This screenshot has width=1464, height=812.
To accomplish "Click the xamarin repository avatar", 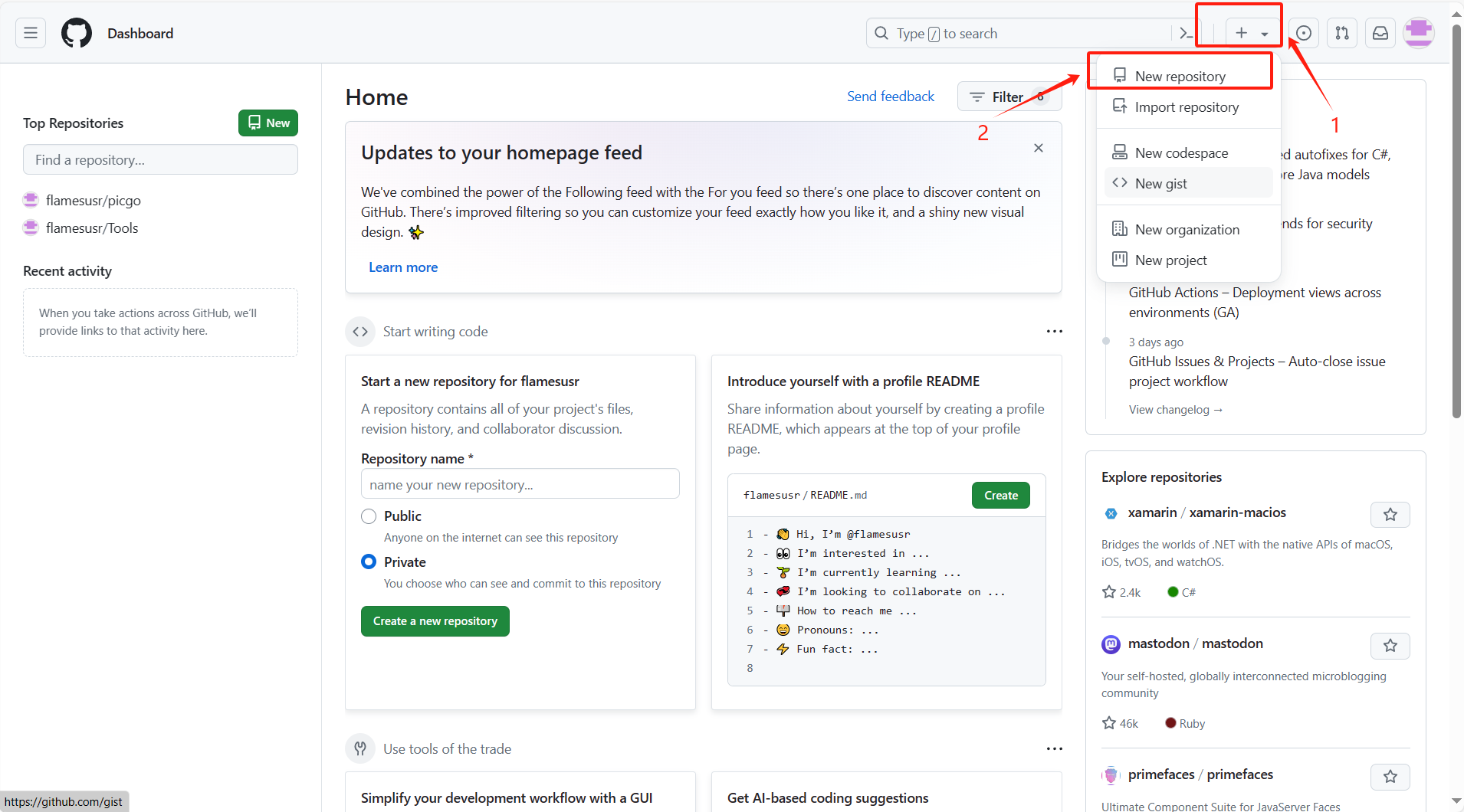I will [1111, 513].
